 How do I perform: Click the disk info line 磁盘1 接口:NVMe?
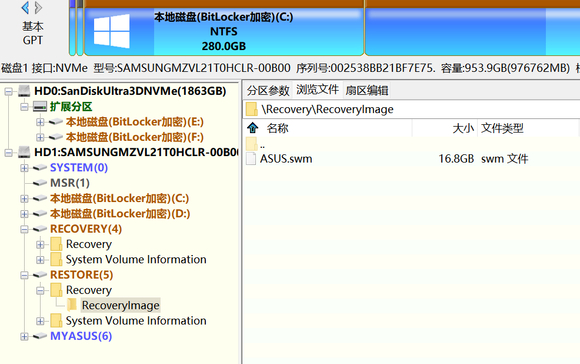(x=290, y=68)
